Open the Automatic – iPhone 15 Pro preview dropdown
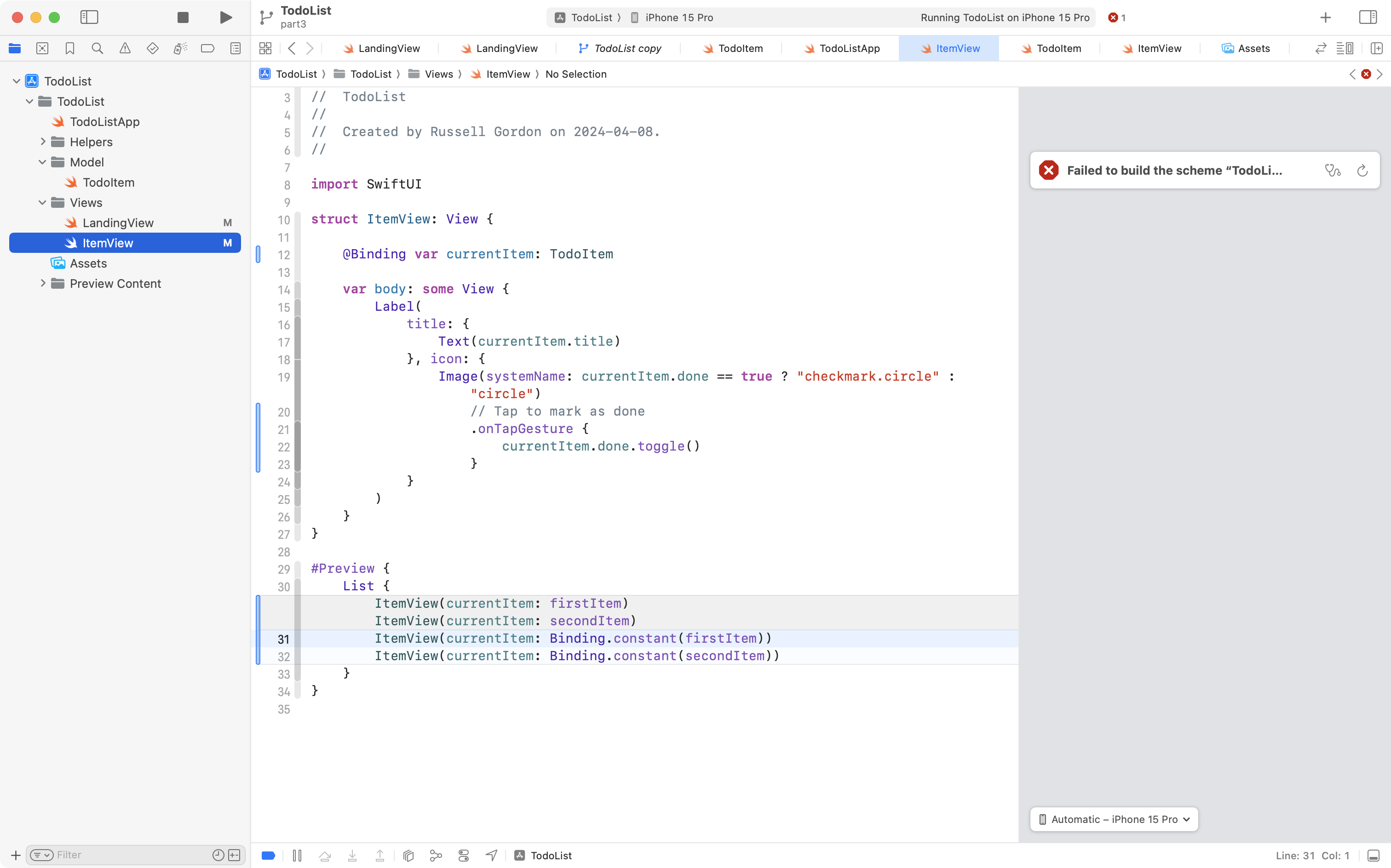The image size is (1391, 868). tap(1112, 819)
